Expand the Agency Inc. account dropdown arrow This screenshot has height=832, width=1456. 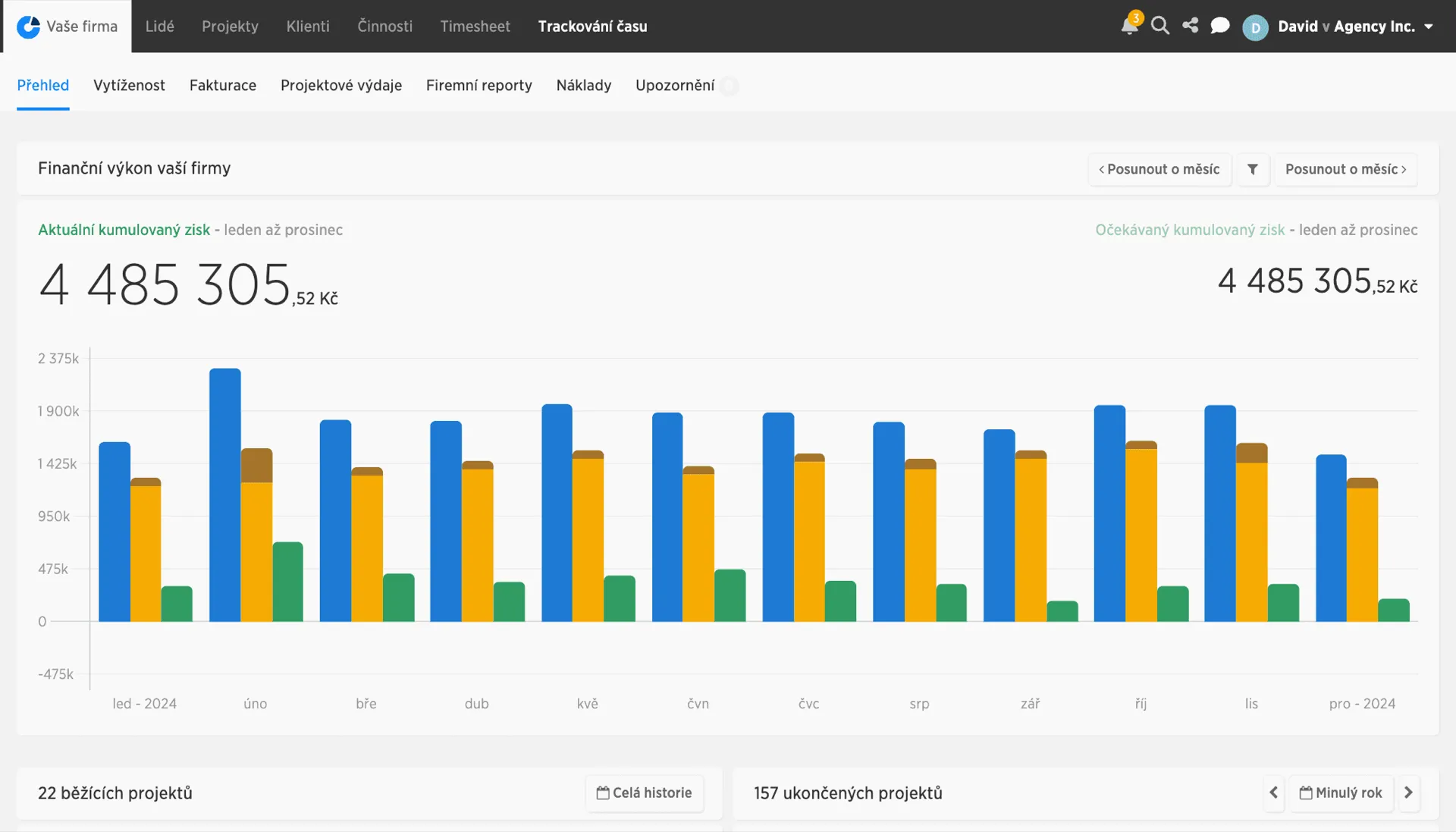click(x=1429, y=27)
